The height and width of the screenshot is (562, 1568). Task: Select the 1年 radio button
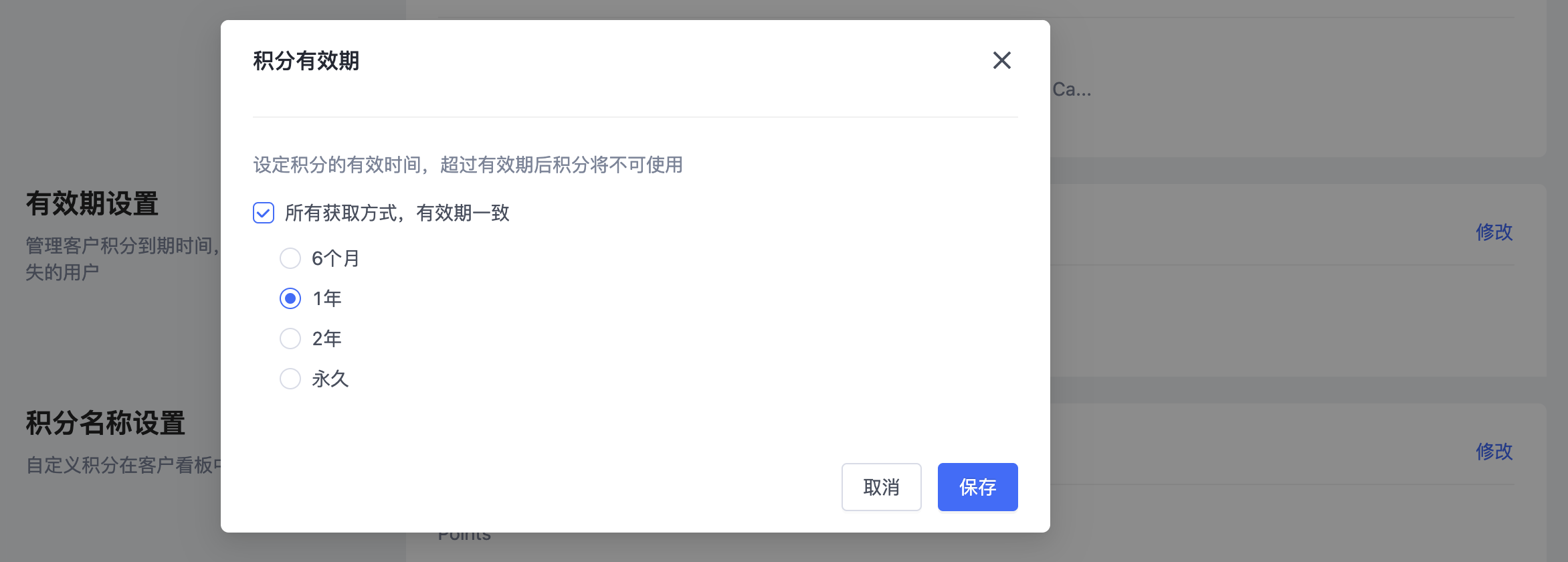pos(290,298)
